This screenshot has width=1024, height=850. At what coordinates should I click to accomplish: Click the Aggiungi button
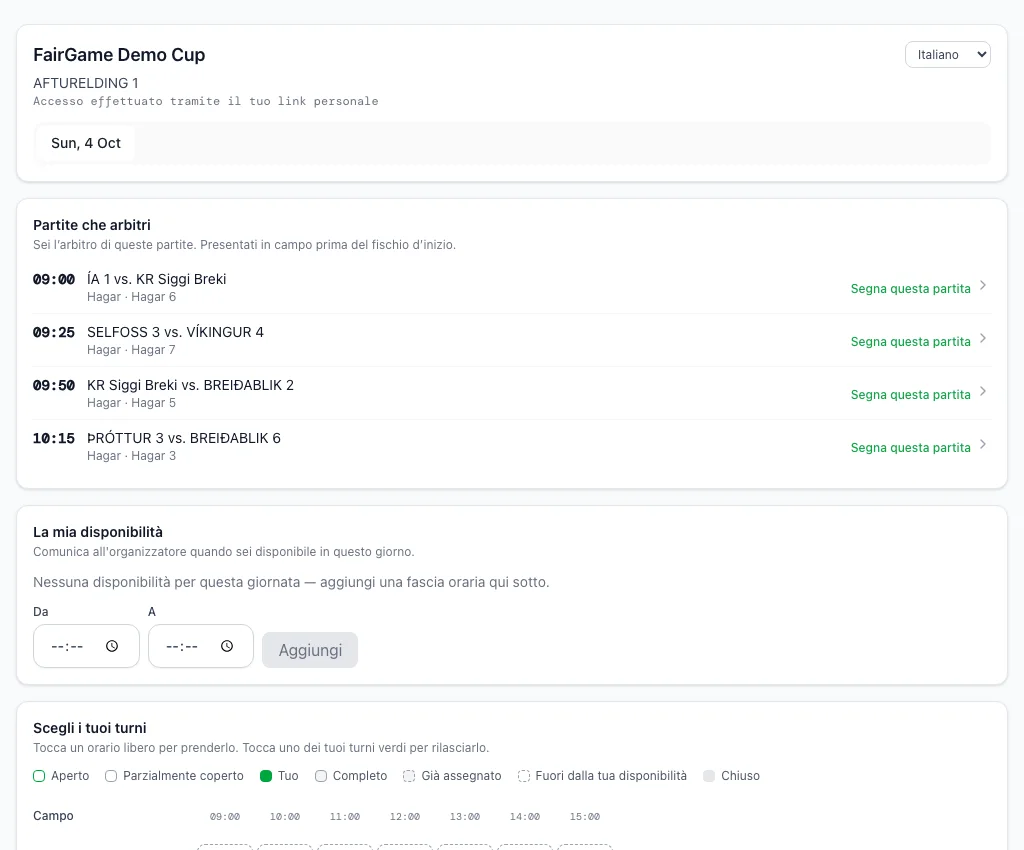(310, 650)
